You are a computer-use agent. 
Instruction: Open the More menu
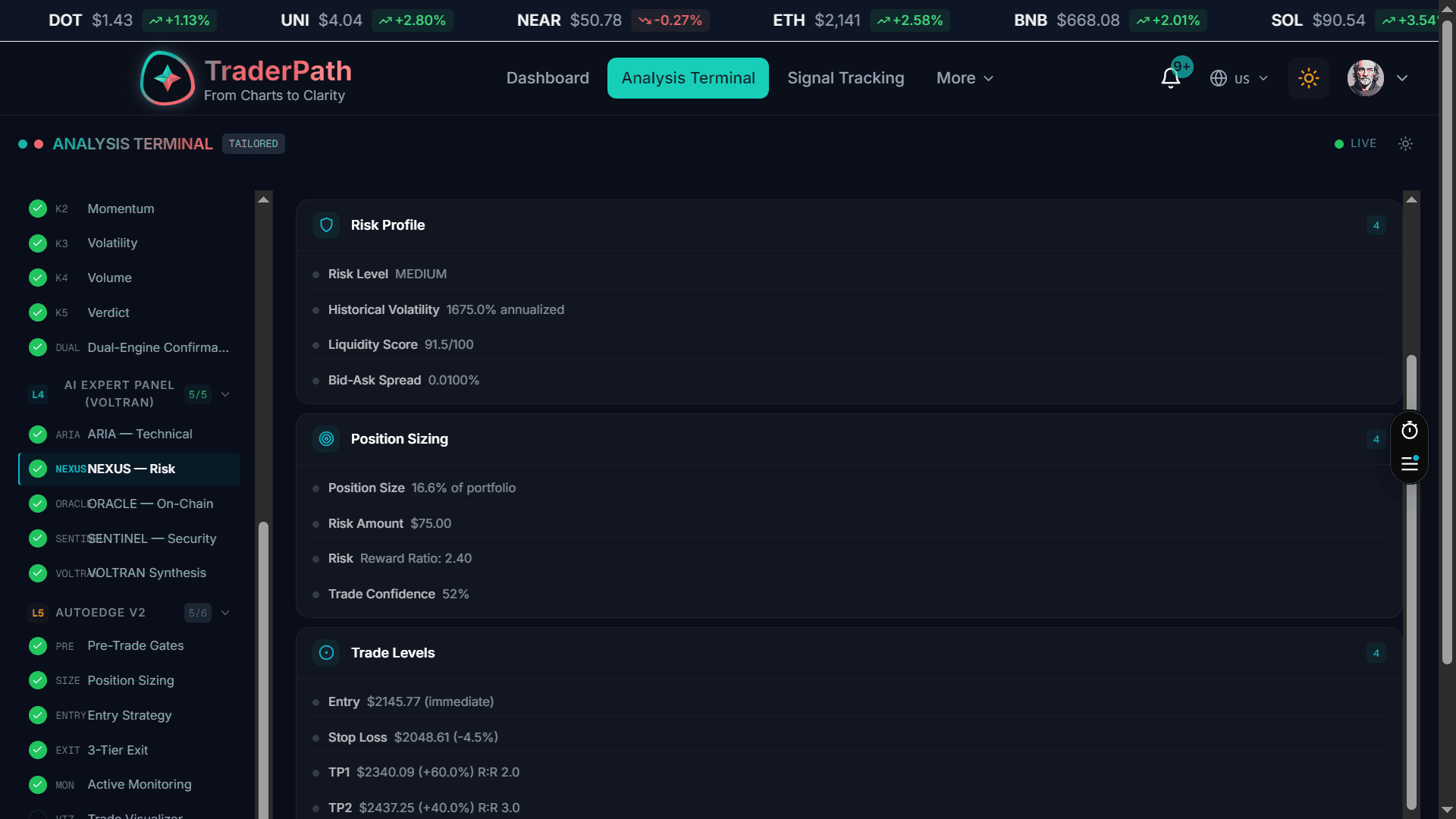coord(965,78)
